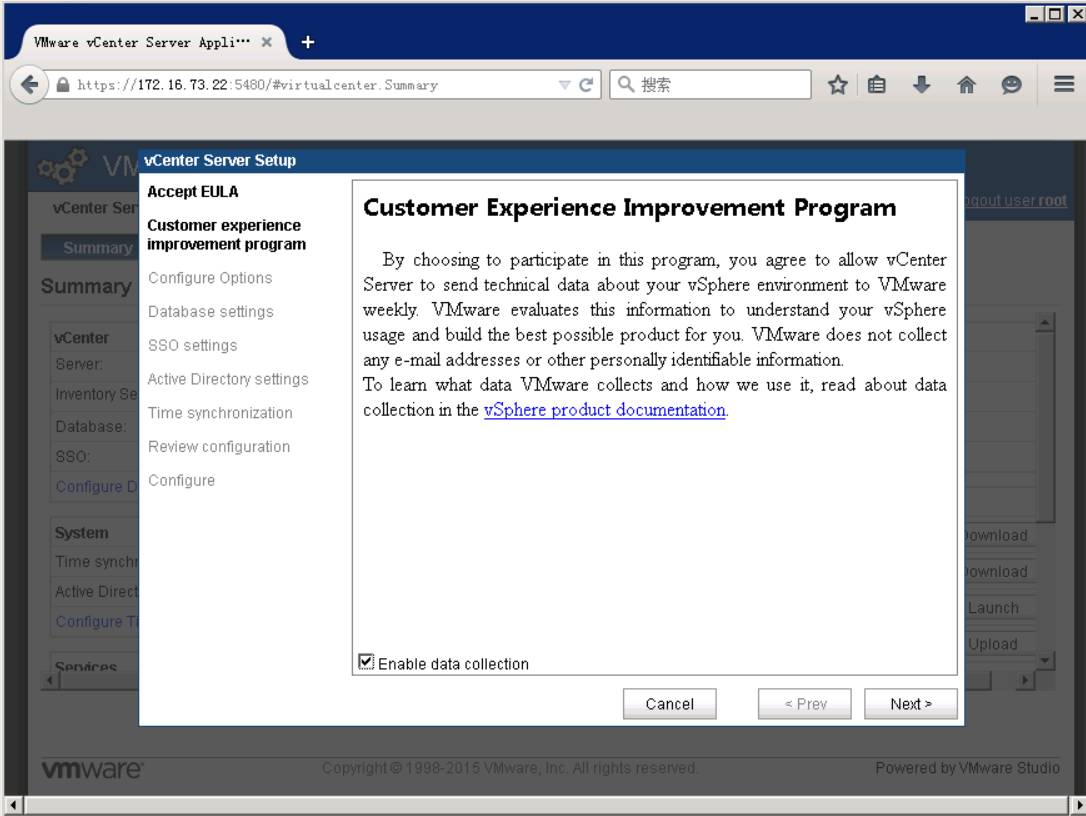Viewport: 1086px width, 816px height.
Task: Click scroll down arrow of summary panel
Action: tap(1045, 660)
